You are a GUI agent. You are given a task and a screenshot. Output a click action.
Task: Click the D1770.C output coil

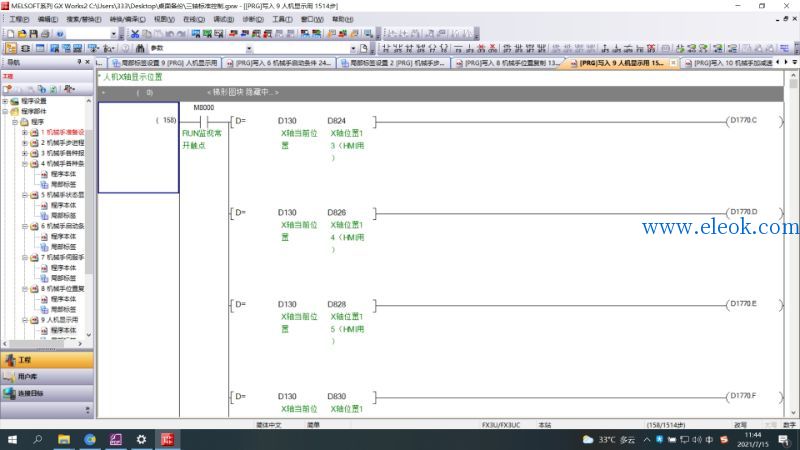pos(754,121)
